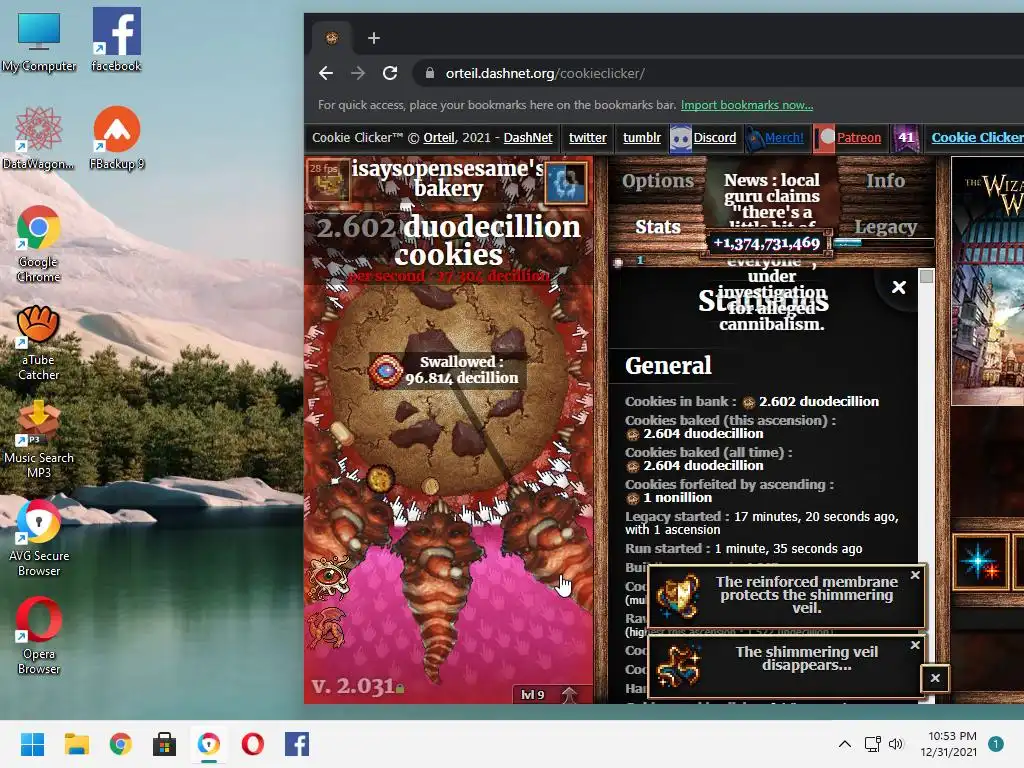Open the facebook desktop shortcut
The height and width of the screenshot is (768, 1024).
pos(116,39)
